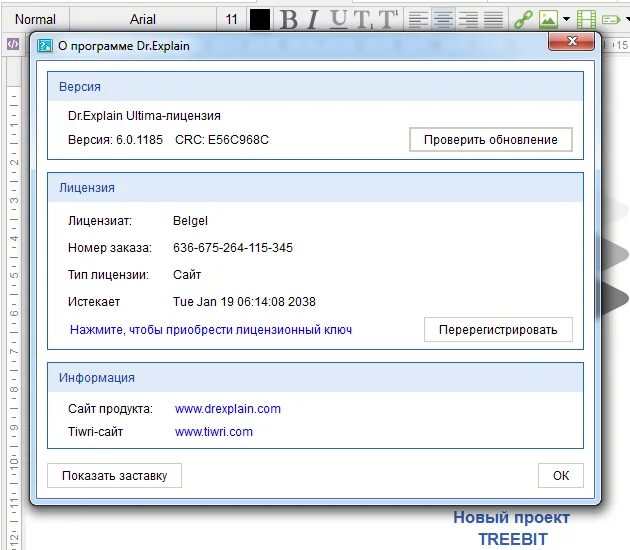Toggle HTML source view icon
The image size is (630, 550).
(13, 44)
